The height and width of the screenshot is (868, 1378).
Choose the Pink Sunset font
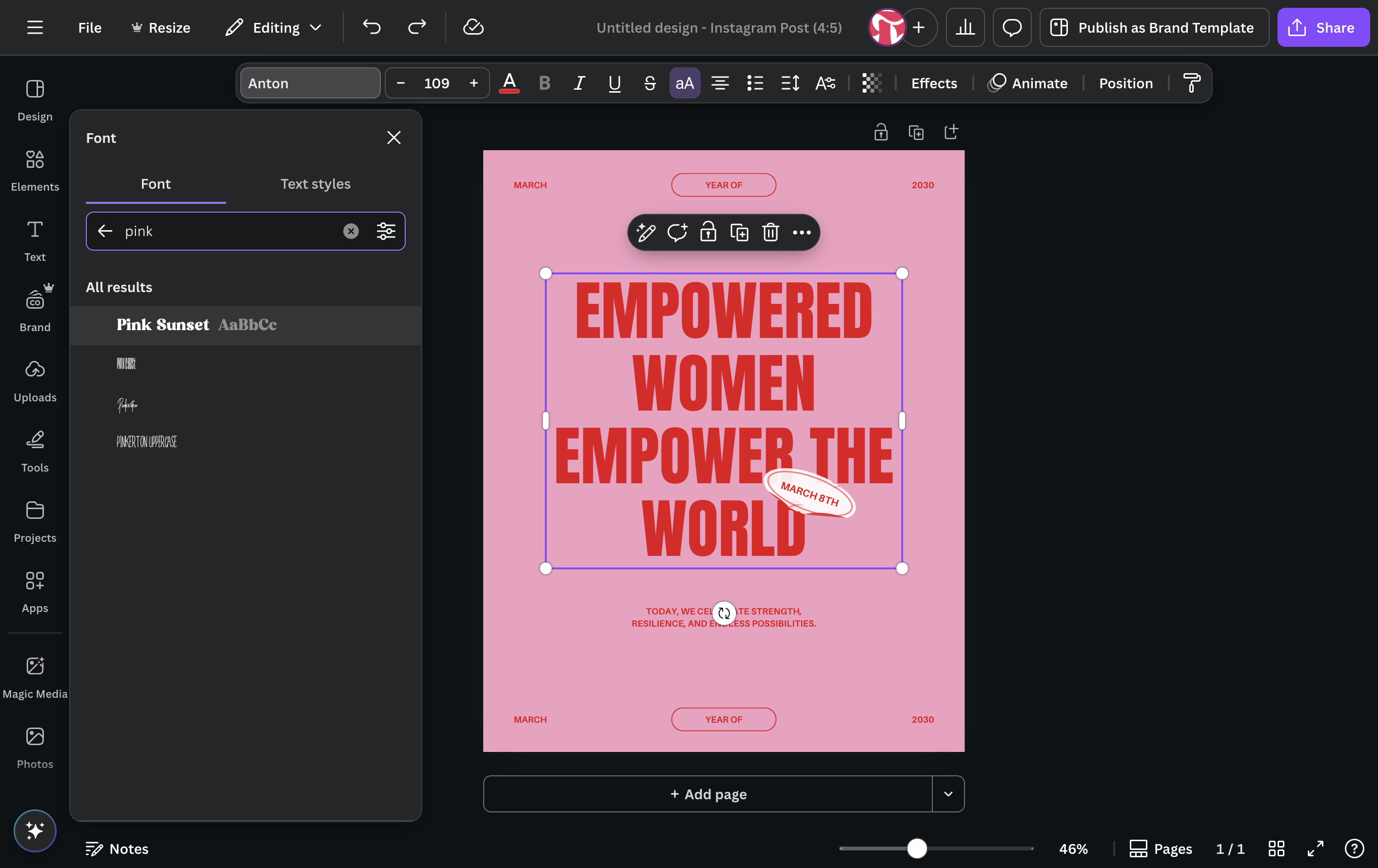click(x=245, y=325)
